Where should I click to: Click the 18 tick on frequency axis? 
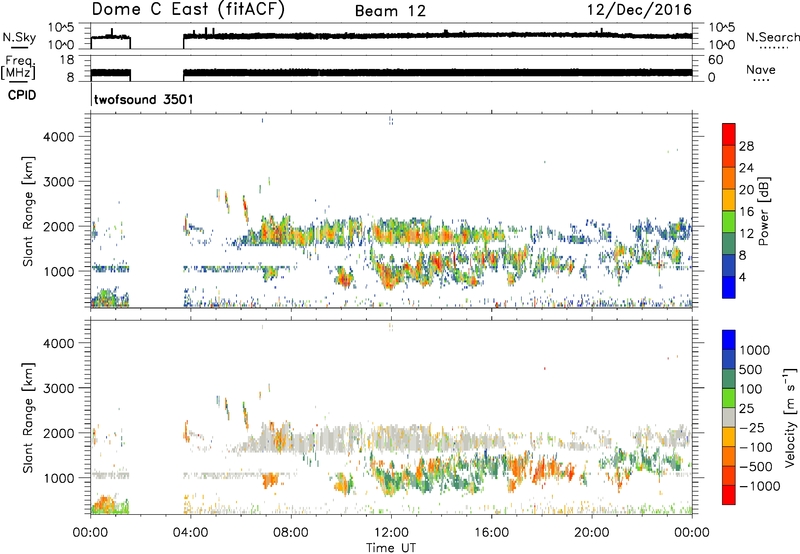(67, 60)
